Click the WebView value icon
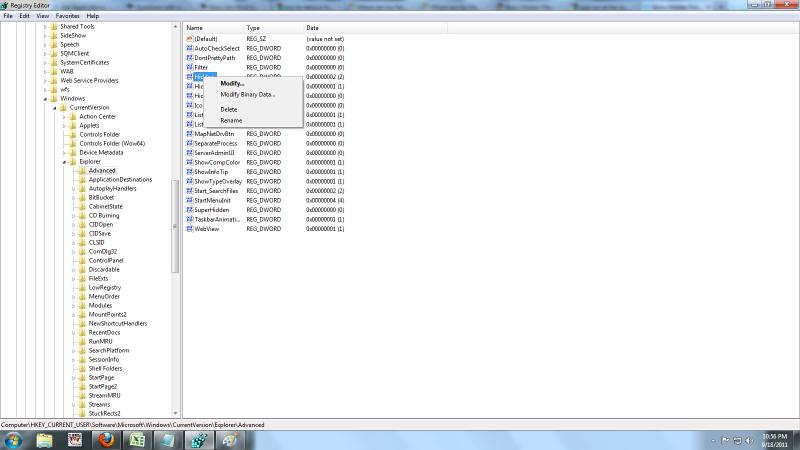 pos(189,229)
